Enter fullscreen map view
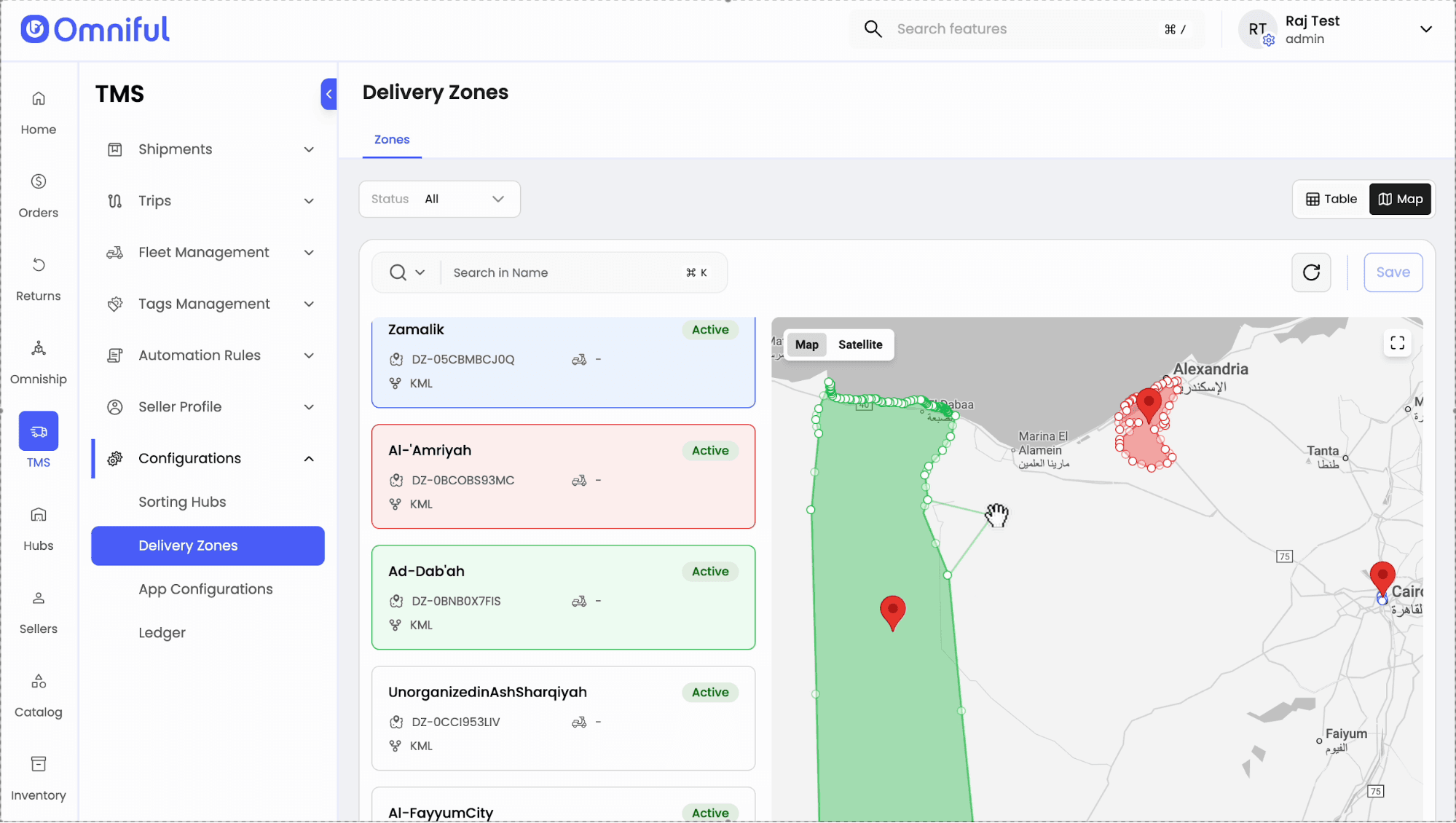 [1397, 343]
